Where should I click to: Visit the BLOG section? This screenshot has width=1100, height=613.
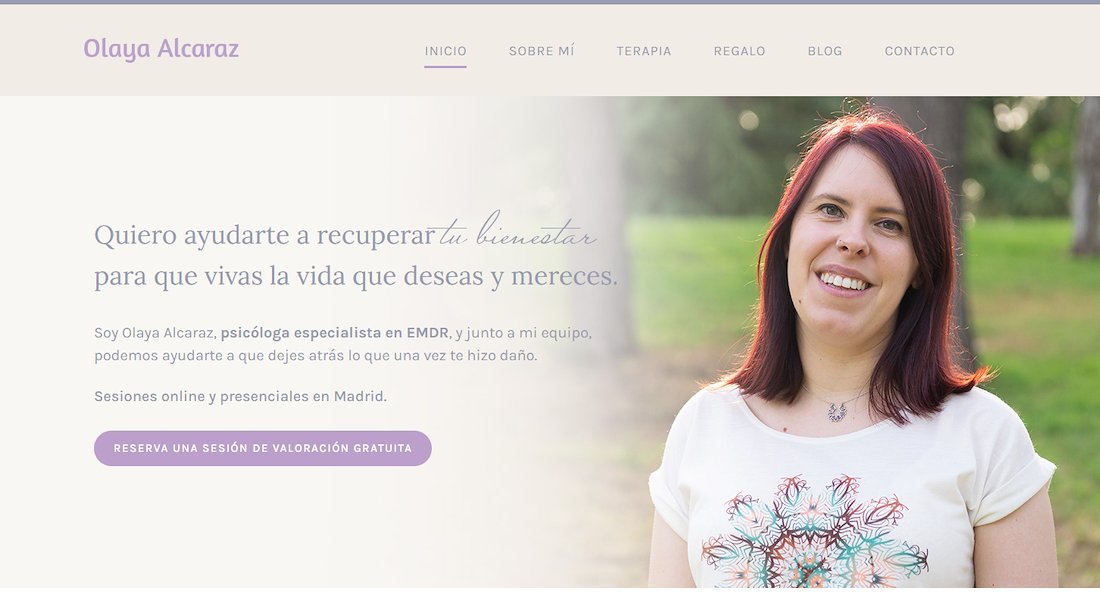coord(824,51)
